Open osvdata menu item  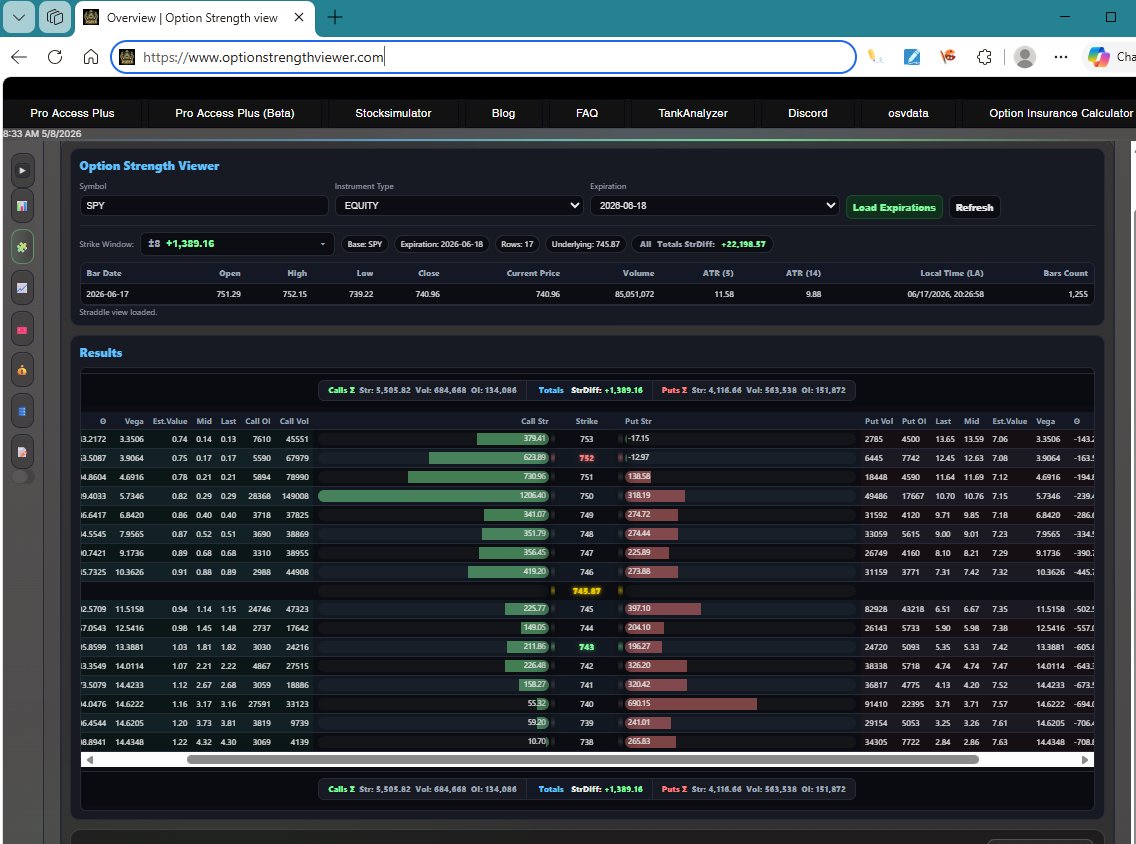[908, 113]
